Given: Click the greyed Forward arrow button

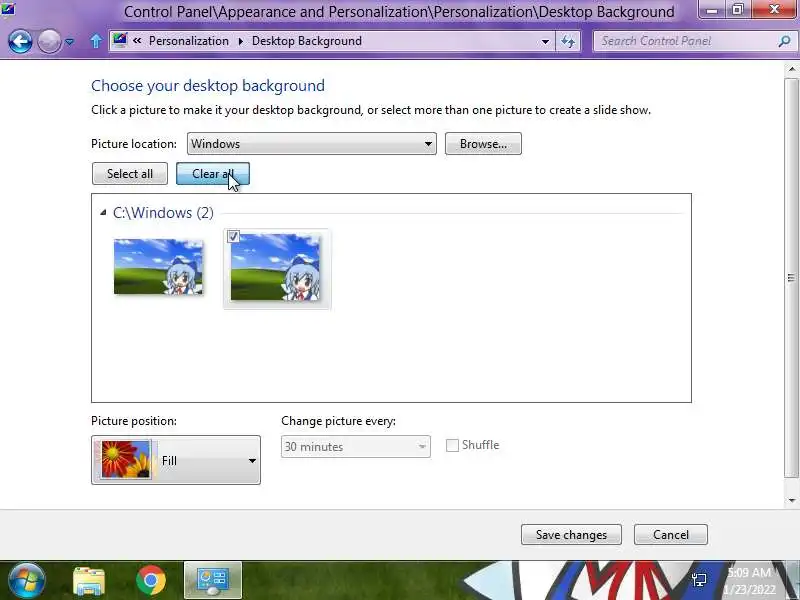Looking at the screenshot, I should 49,41.
